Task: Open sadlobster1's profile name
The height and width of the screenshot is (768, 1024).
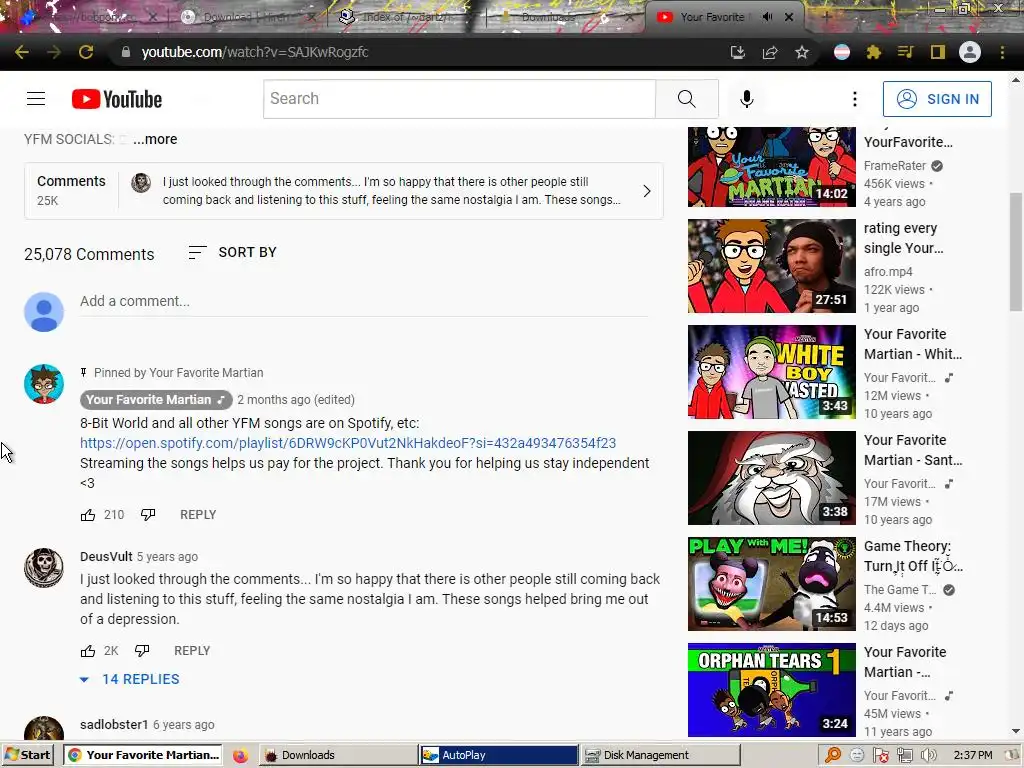Action: pos(114,724)
